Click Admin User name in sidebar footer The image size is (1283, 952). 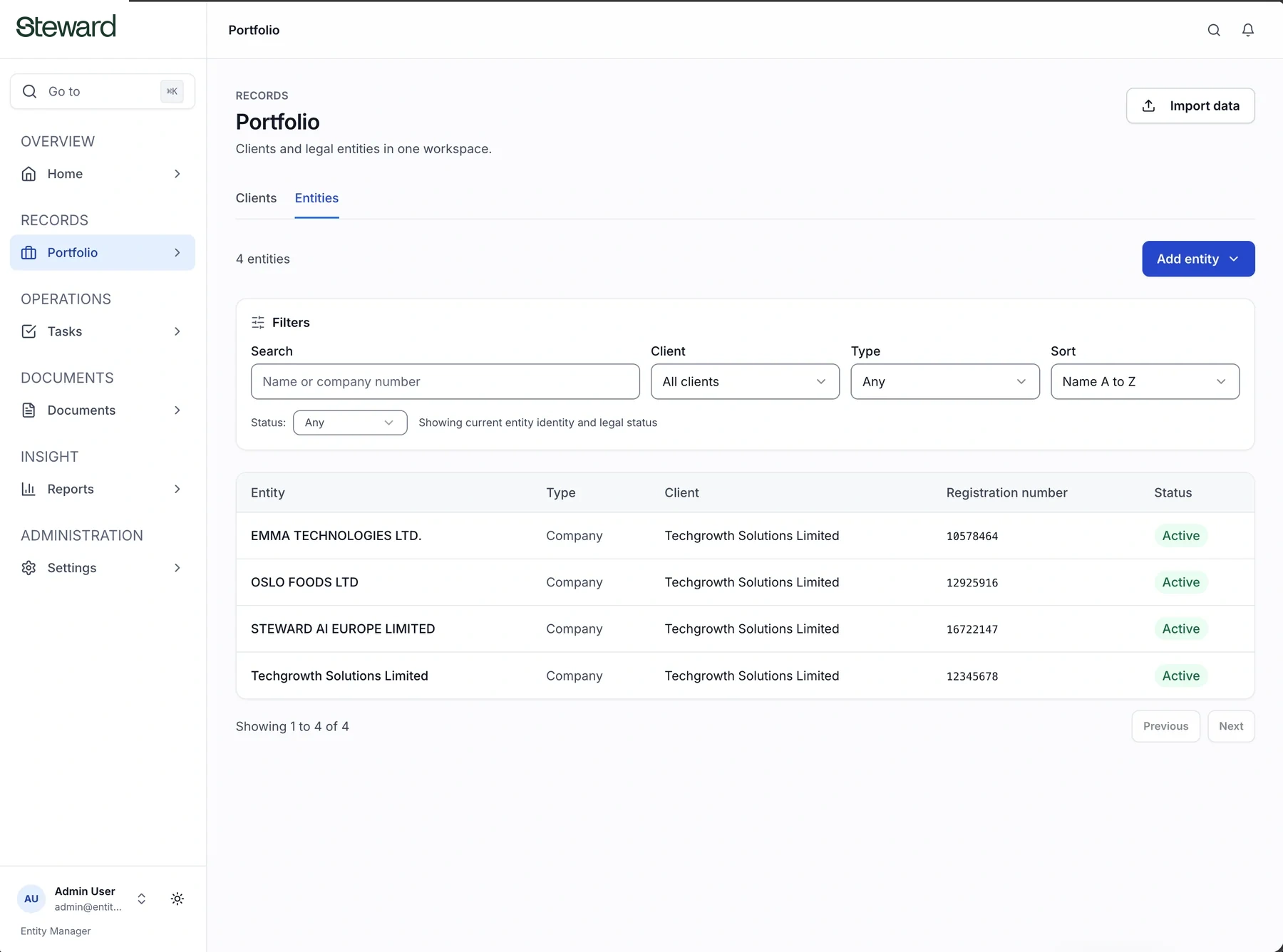tap(85, 891)
